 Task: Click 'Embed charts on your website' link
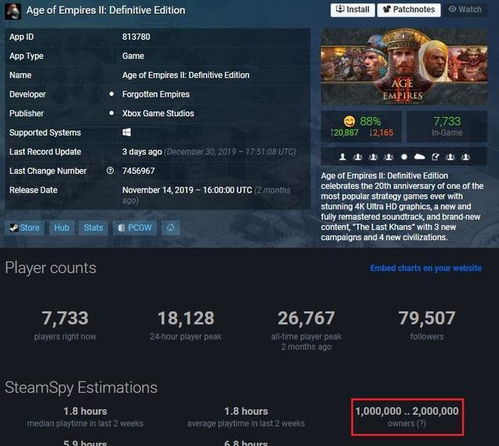(x=426, y=268)
